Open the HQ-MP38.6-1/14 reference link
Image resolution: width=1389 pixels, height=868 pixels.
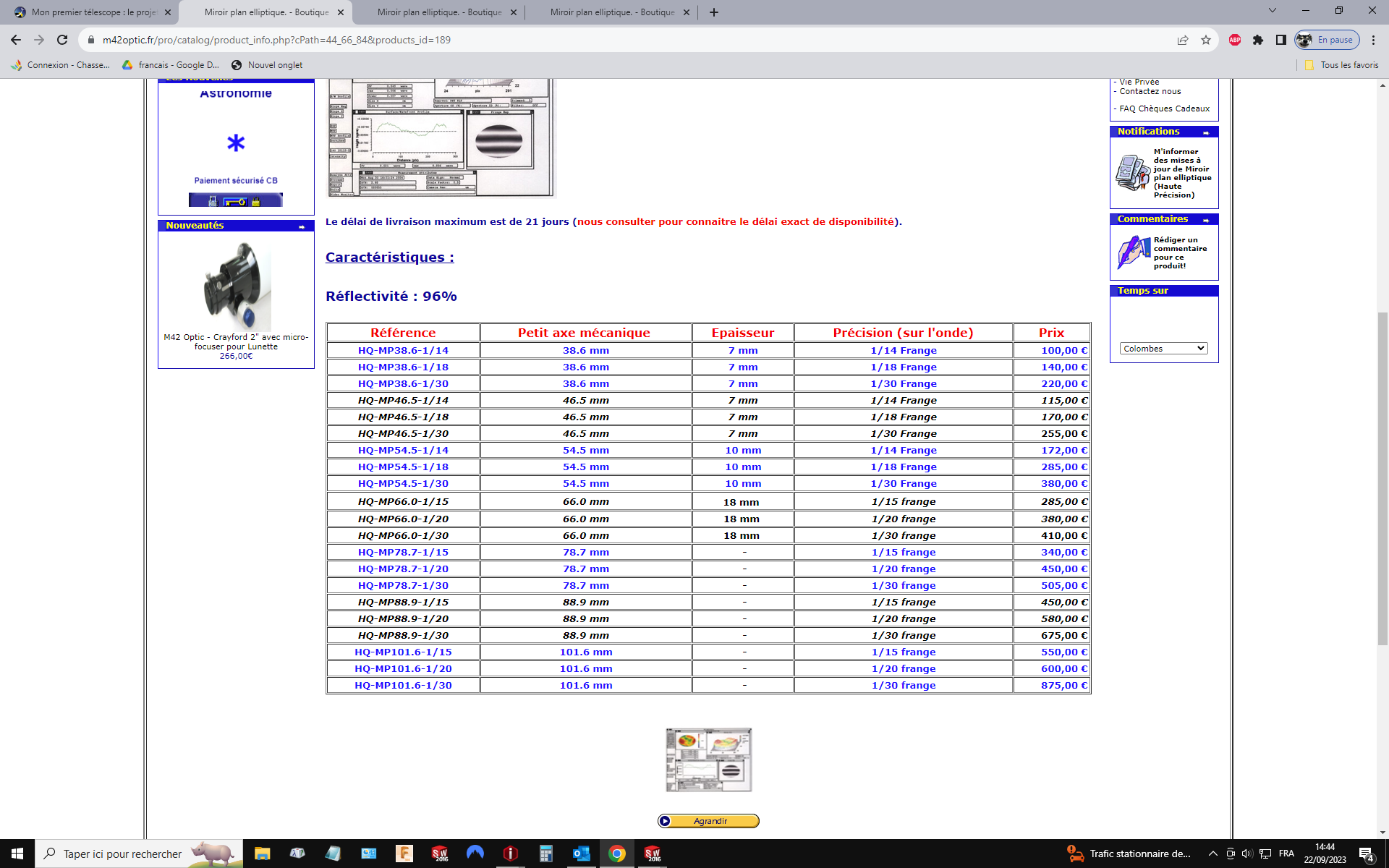point(403,350)
